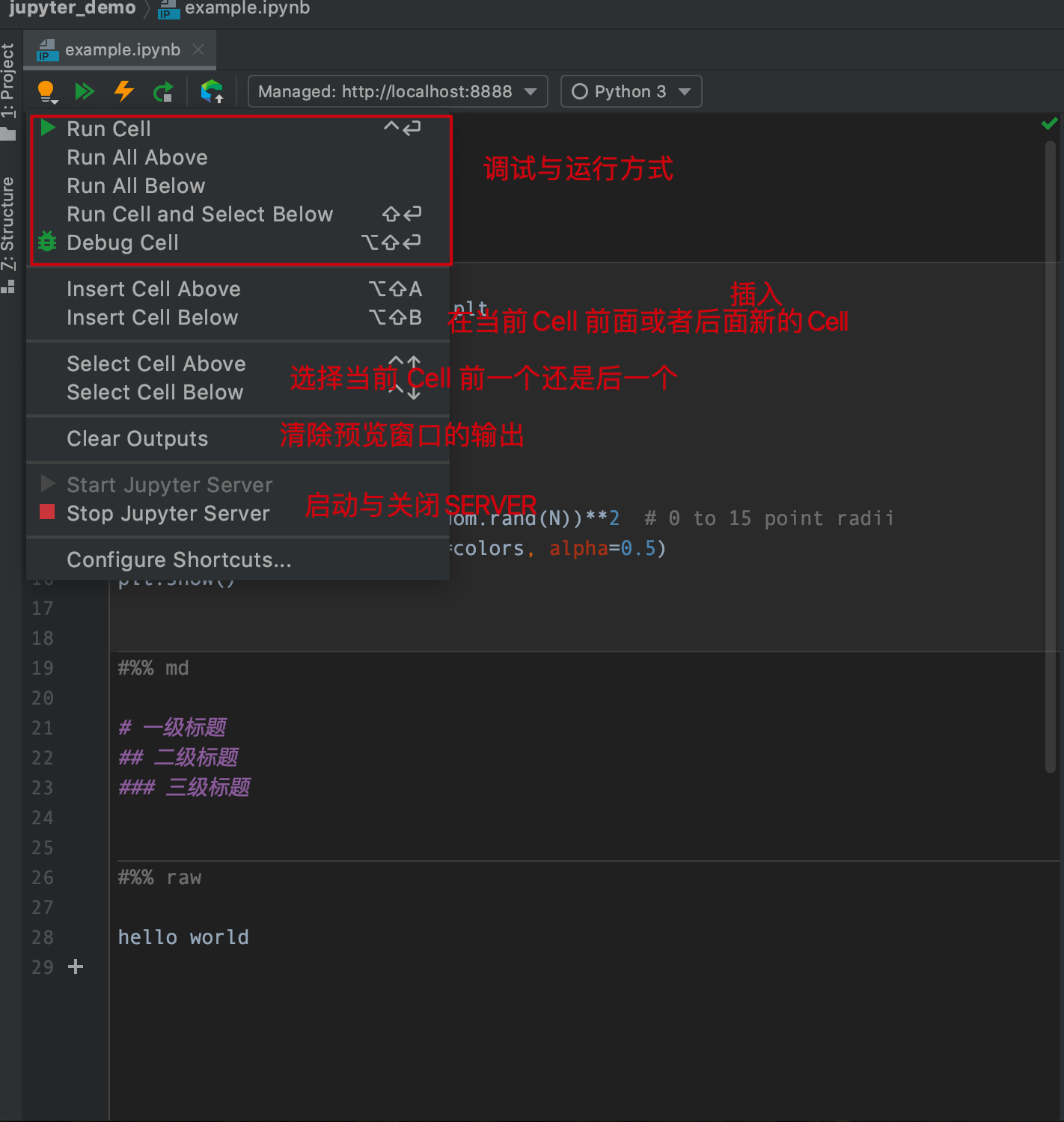Viewport: 1064px width, 1122px height.
Task: Open Configure Shortcuts...
Action: 238,560
